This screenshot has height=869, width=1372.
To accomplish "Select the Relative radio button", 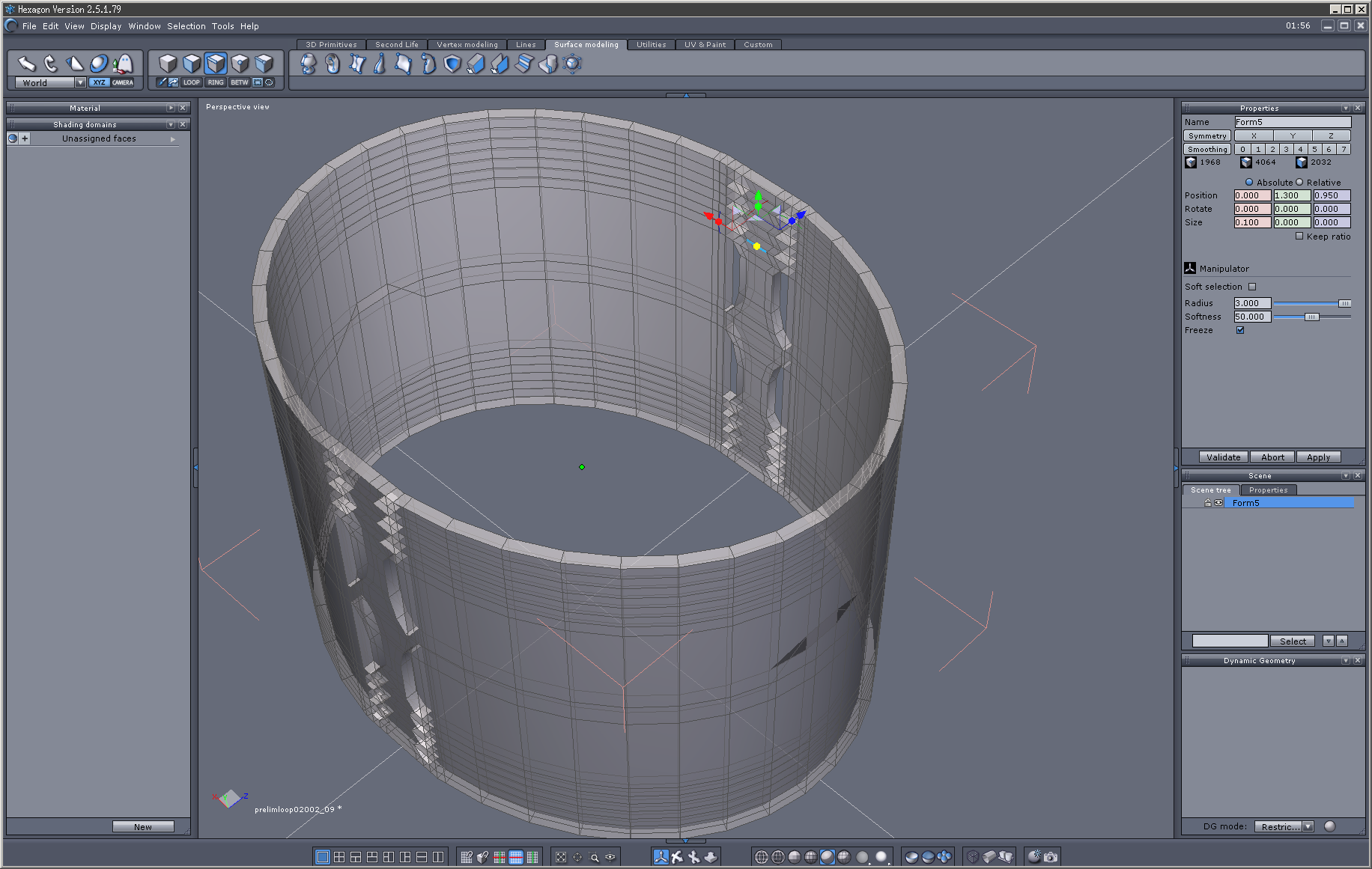I will point(1300,182).
